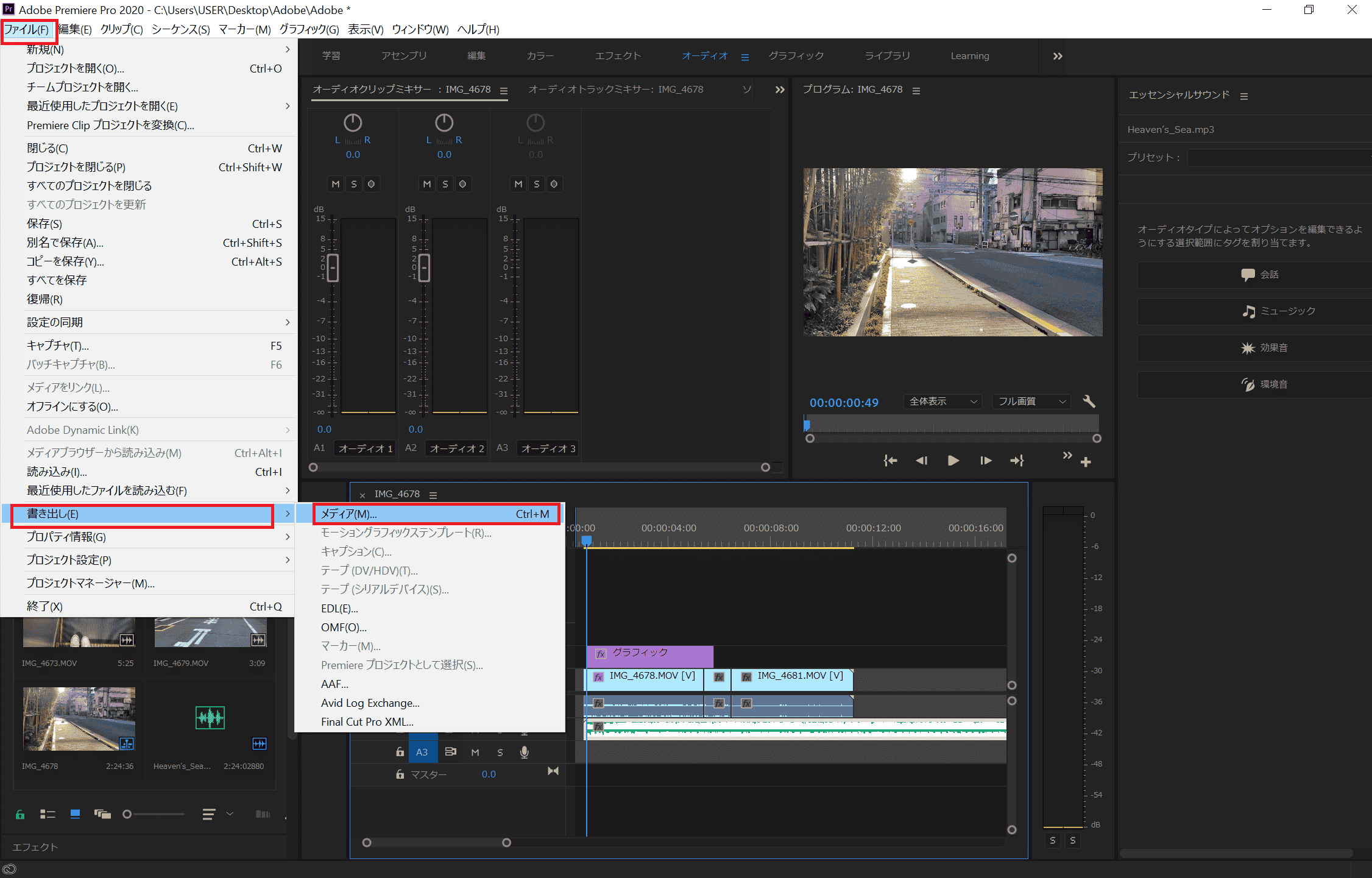Image resolution: width=1372 pixels, height=878 pixels.
Task: Open playback resolution dropdown フル画質
Action: coord(1031,402)
